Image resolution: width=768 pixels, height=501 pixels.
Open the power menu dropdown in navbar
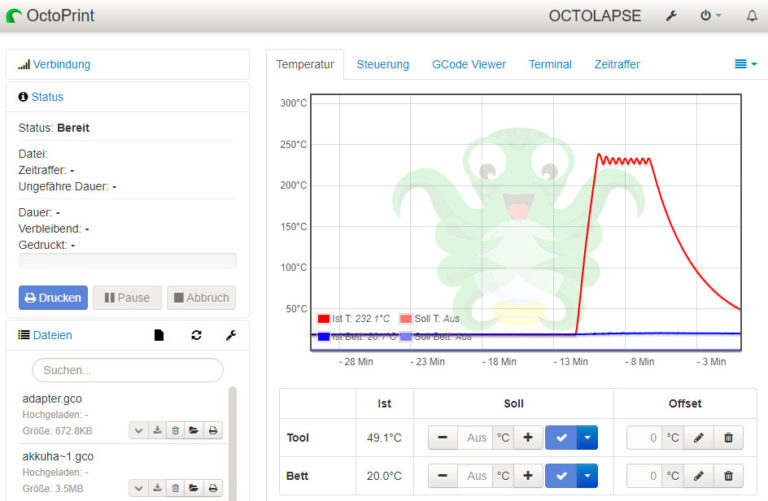710,16
